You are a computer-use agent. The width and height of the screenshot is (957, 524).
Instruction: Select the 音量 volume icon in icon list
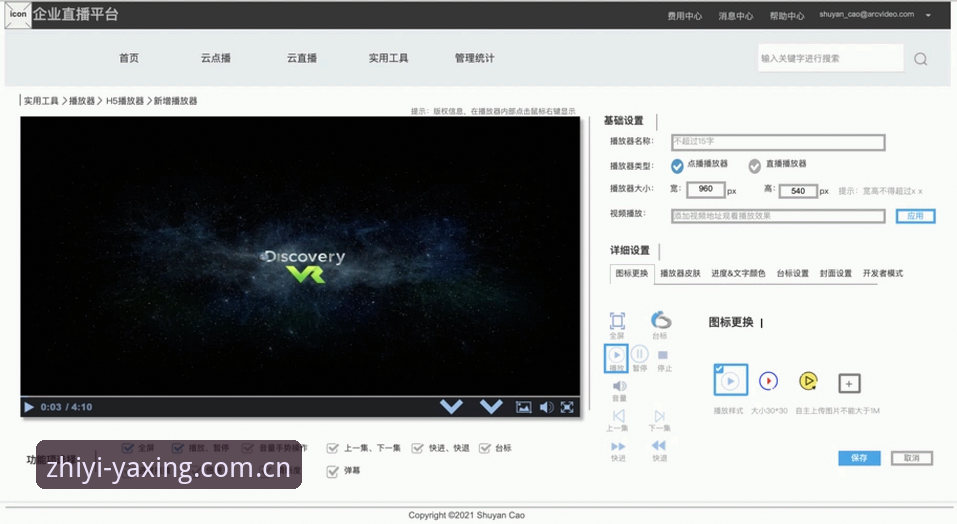[x=619, y=386]
